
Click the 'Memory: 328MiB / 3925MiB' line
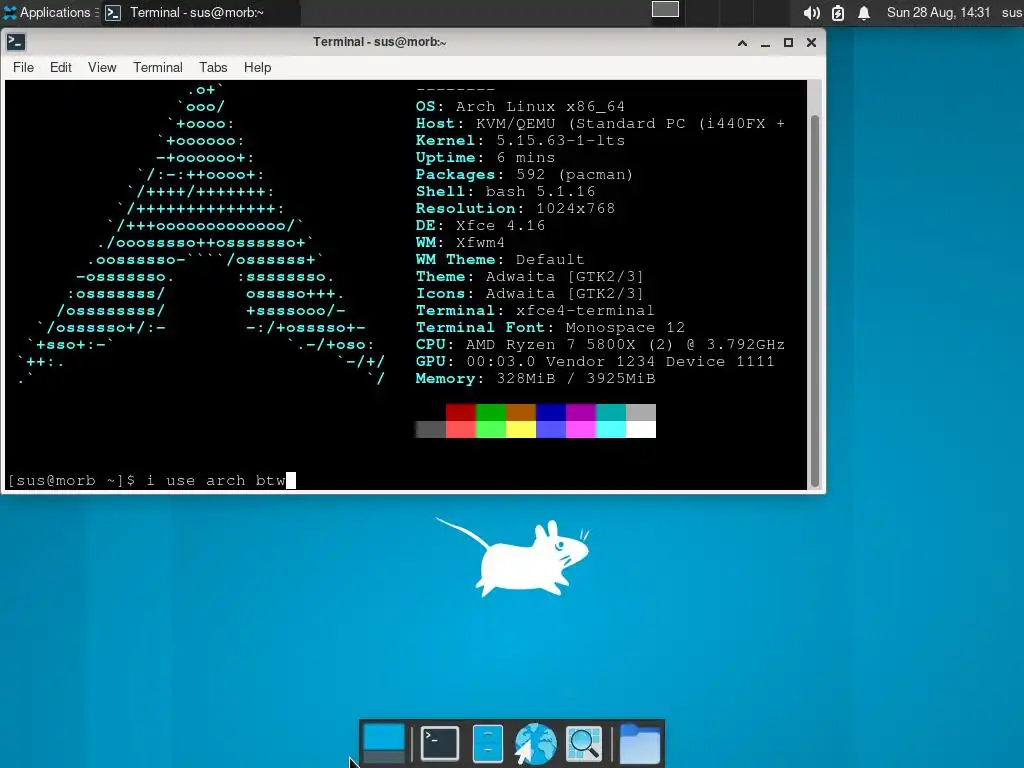click(536, 378)
